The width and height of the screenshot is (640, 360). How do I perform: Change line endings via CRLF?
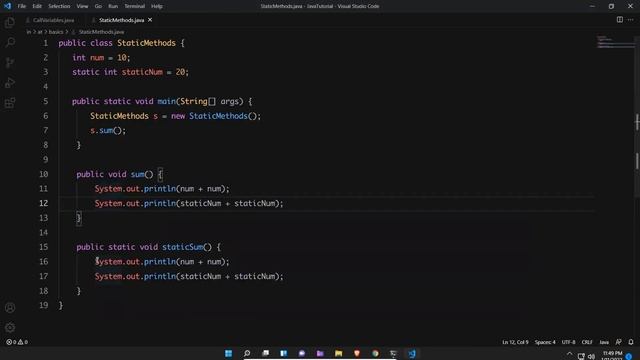click(x=587, y=342)
